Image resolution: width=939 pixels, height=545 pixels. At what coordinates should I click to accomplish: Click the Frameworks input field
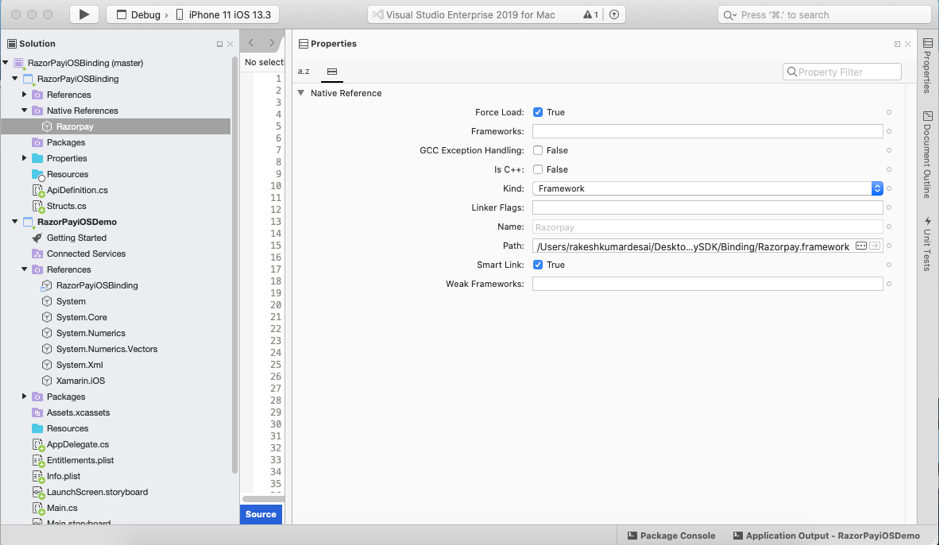(707, 131)
